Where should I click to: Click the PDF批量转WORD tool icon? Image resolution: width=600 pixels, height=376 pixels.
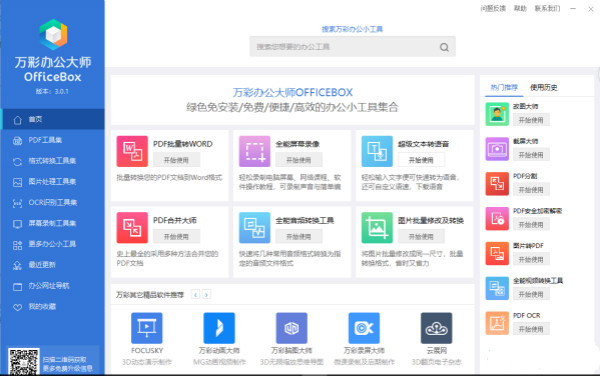pyautogui.click(x=132, y=151)
